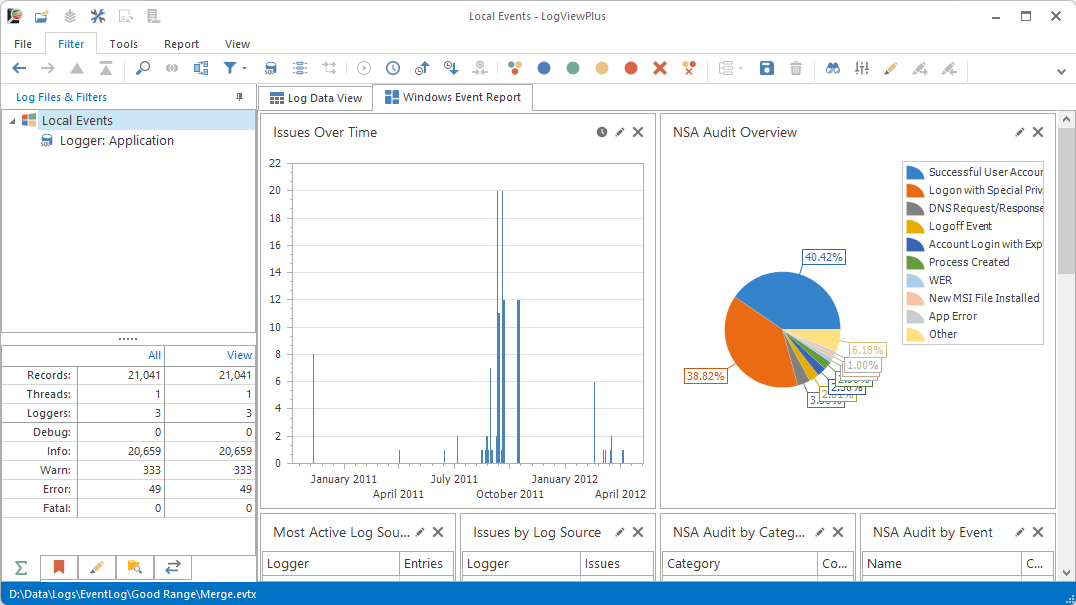Select the green circle level filter

[x=573, y=68]
